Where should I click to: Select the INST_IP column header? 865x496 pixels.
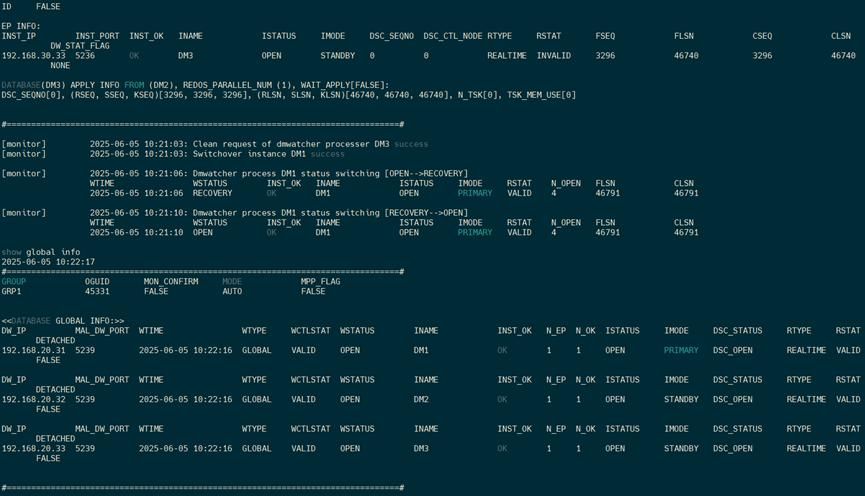click(18, 36)
